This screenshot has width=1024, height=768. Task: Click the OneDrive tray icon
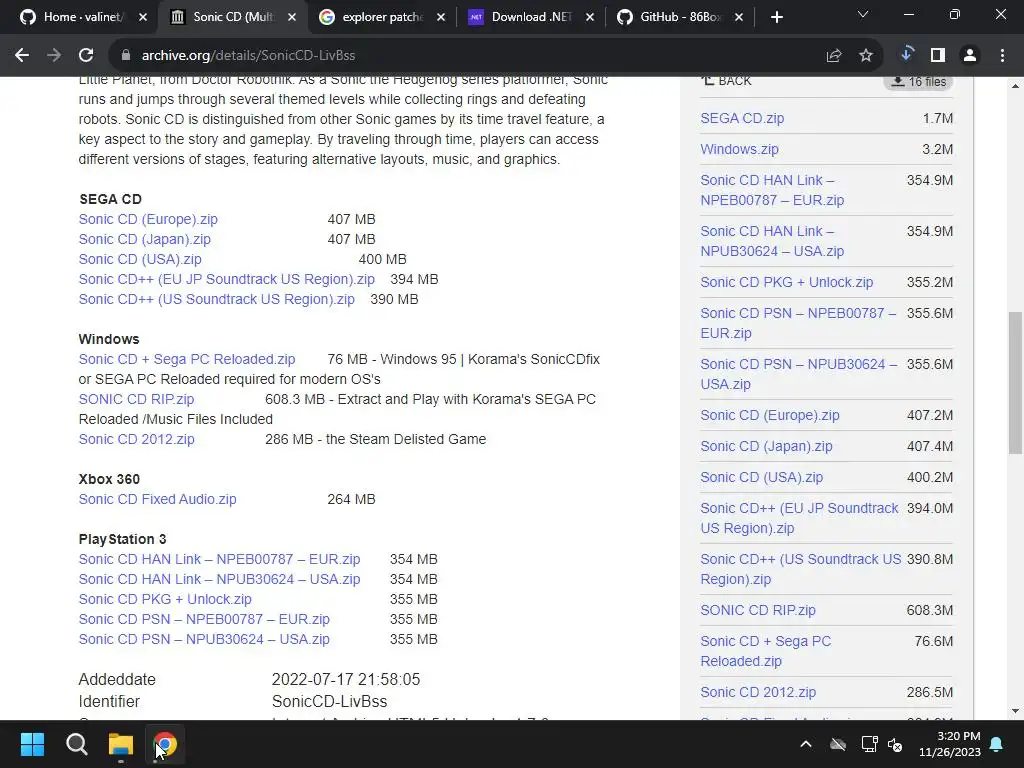[838, 744]
